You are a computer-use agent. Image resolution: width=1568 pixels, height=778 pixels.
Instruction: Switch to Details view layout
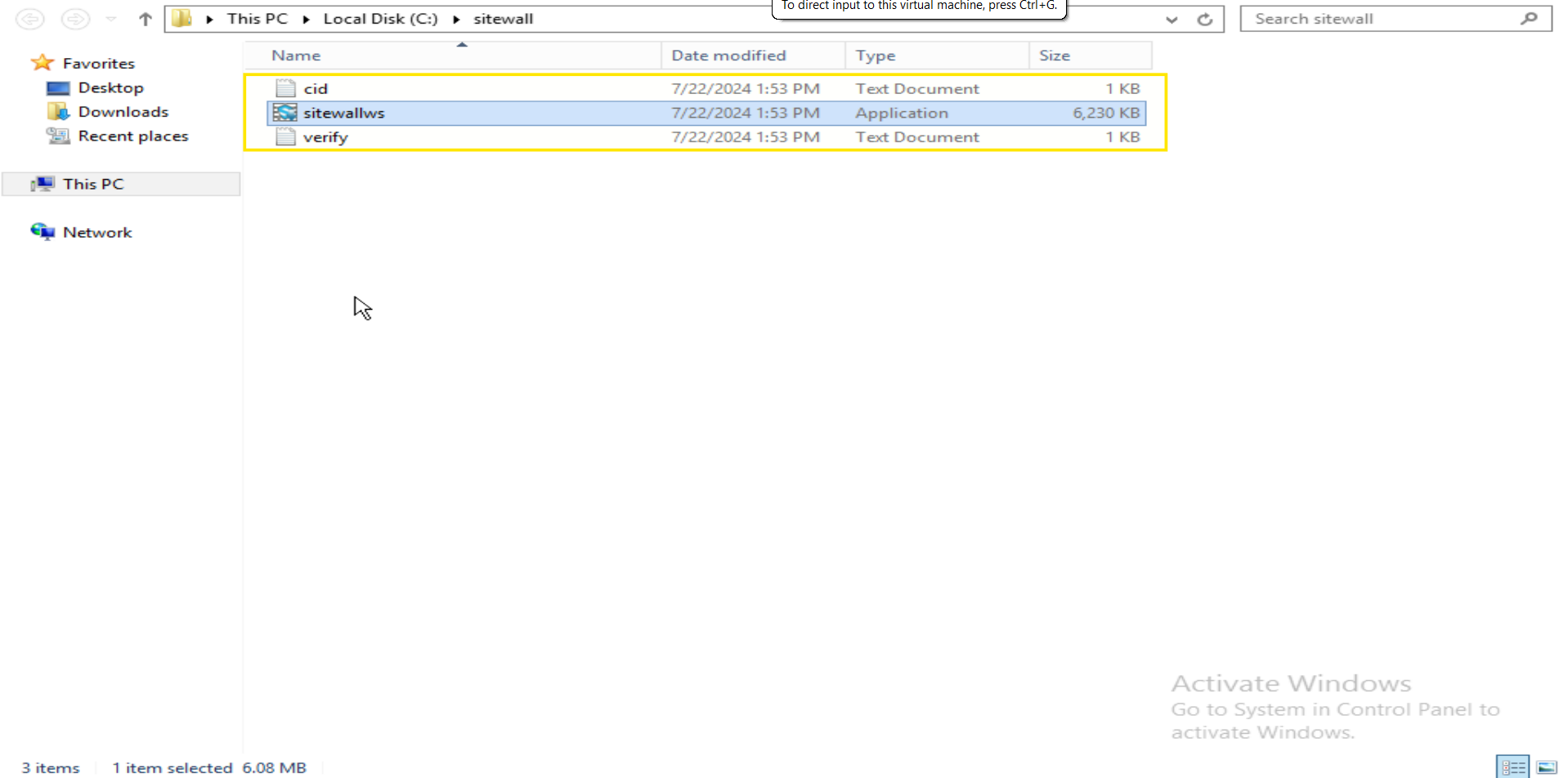click(x=1512, y=767)
